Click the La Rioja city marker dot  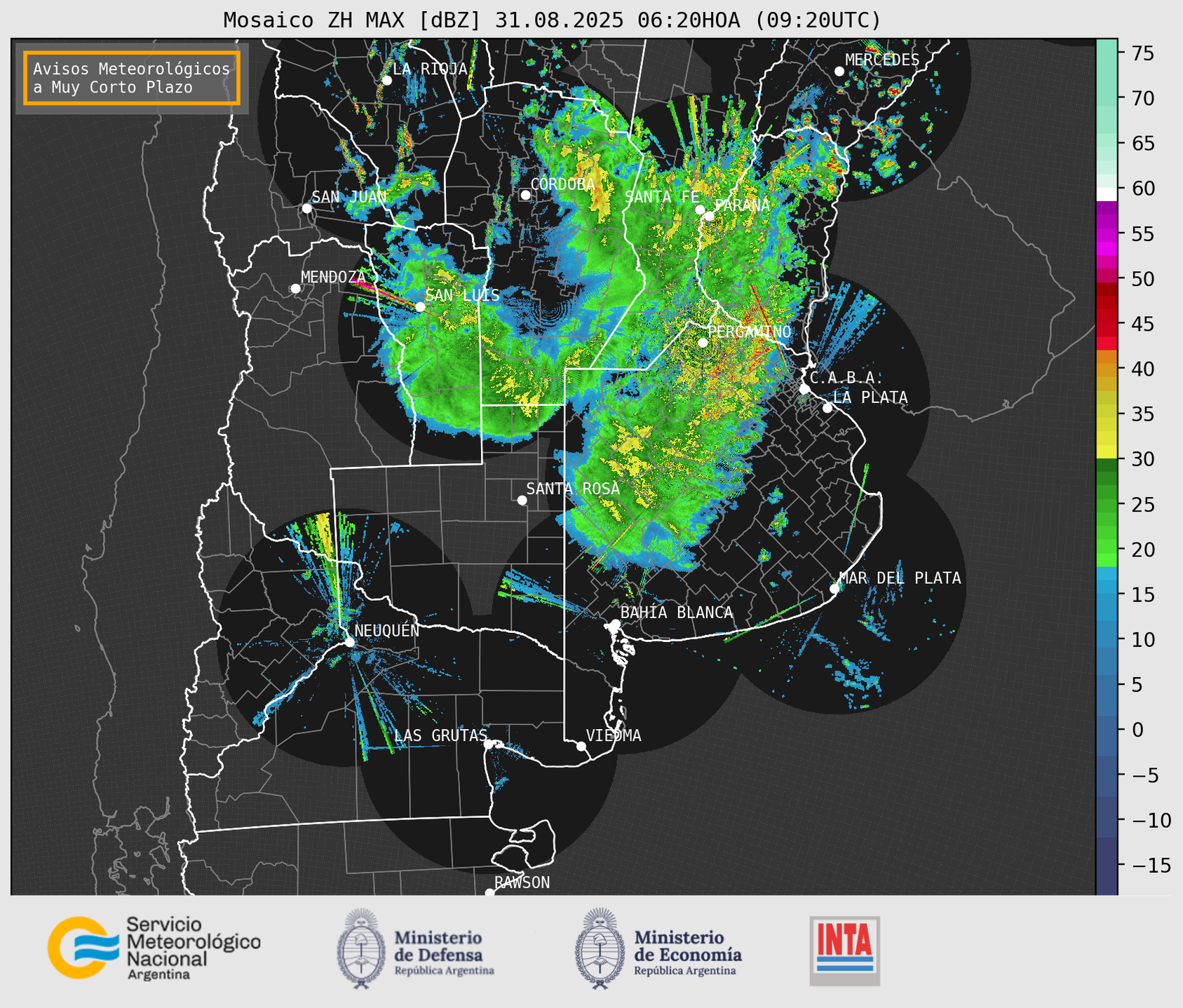pyautogui.click(x=386, y=81)
